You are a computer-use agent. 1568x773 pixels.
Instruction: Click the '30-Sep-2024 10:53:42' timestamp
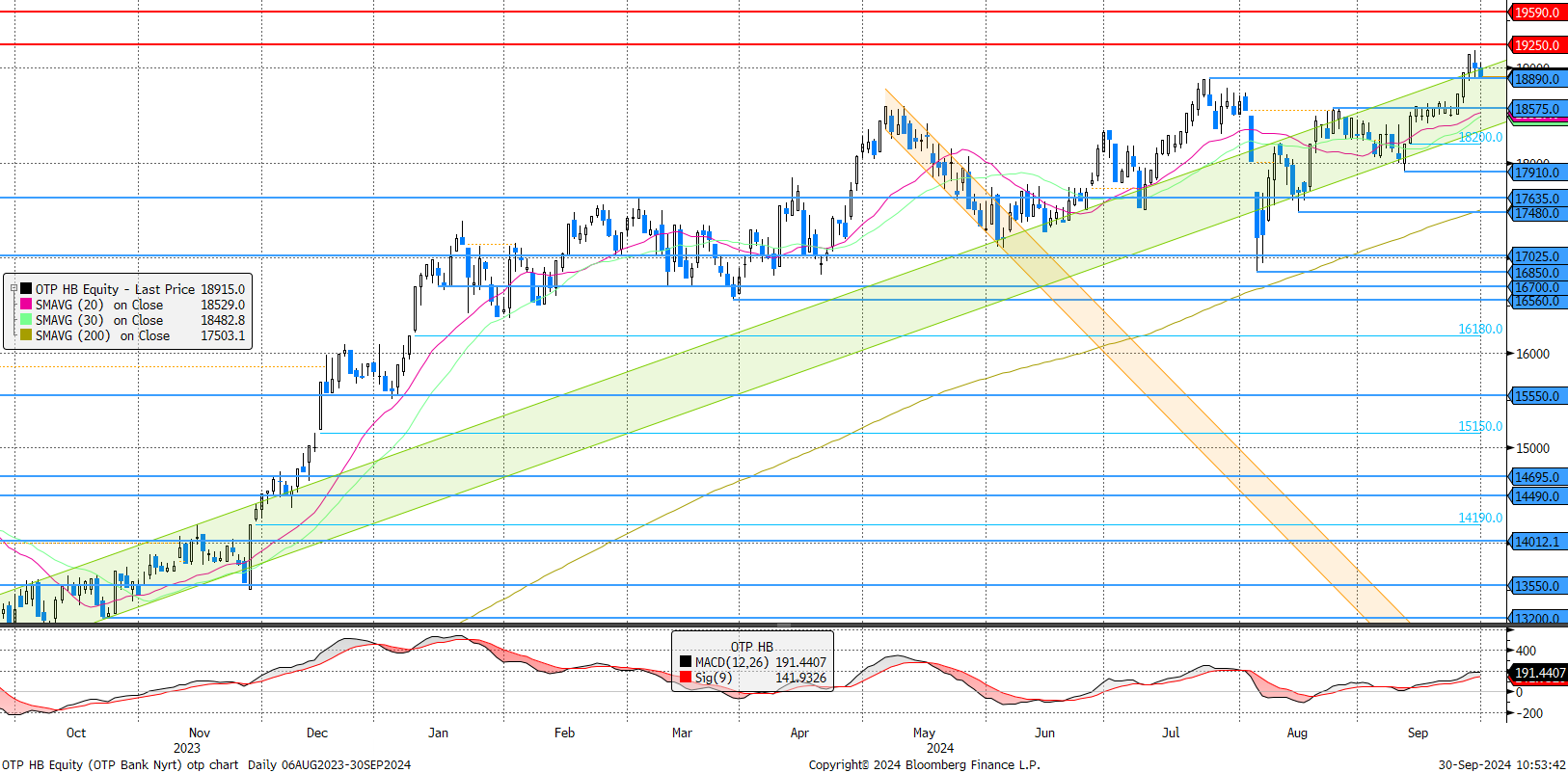click(x=1502, y=764)
